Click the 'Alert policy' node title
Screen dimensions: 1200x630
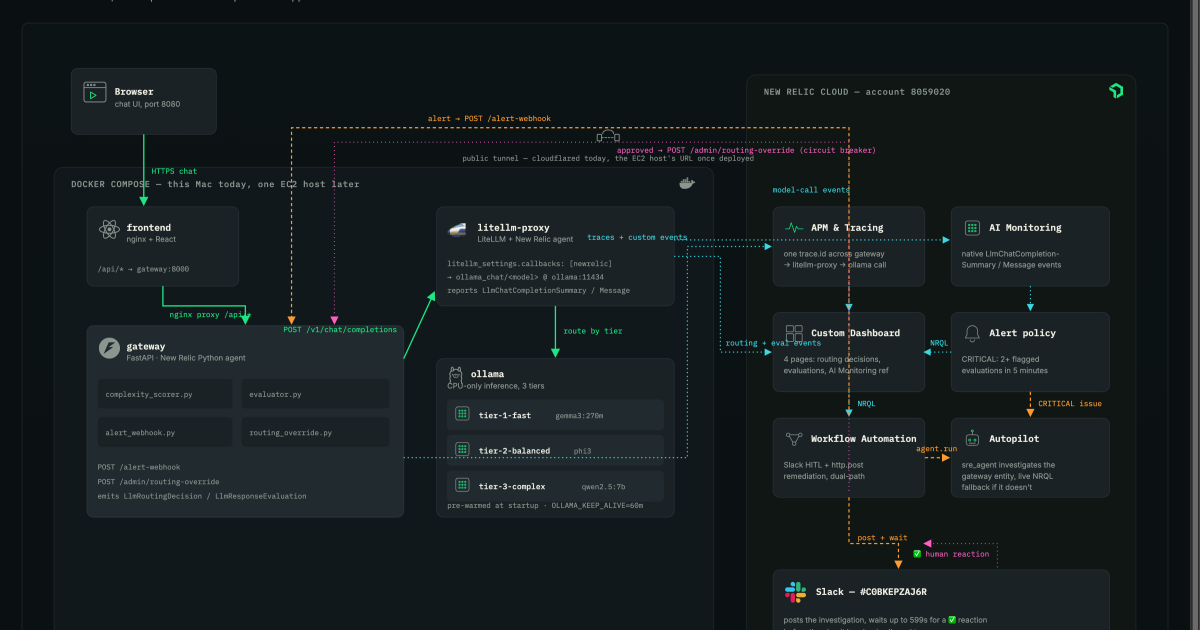click(x=1022, y=333)
